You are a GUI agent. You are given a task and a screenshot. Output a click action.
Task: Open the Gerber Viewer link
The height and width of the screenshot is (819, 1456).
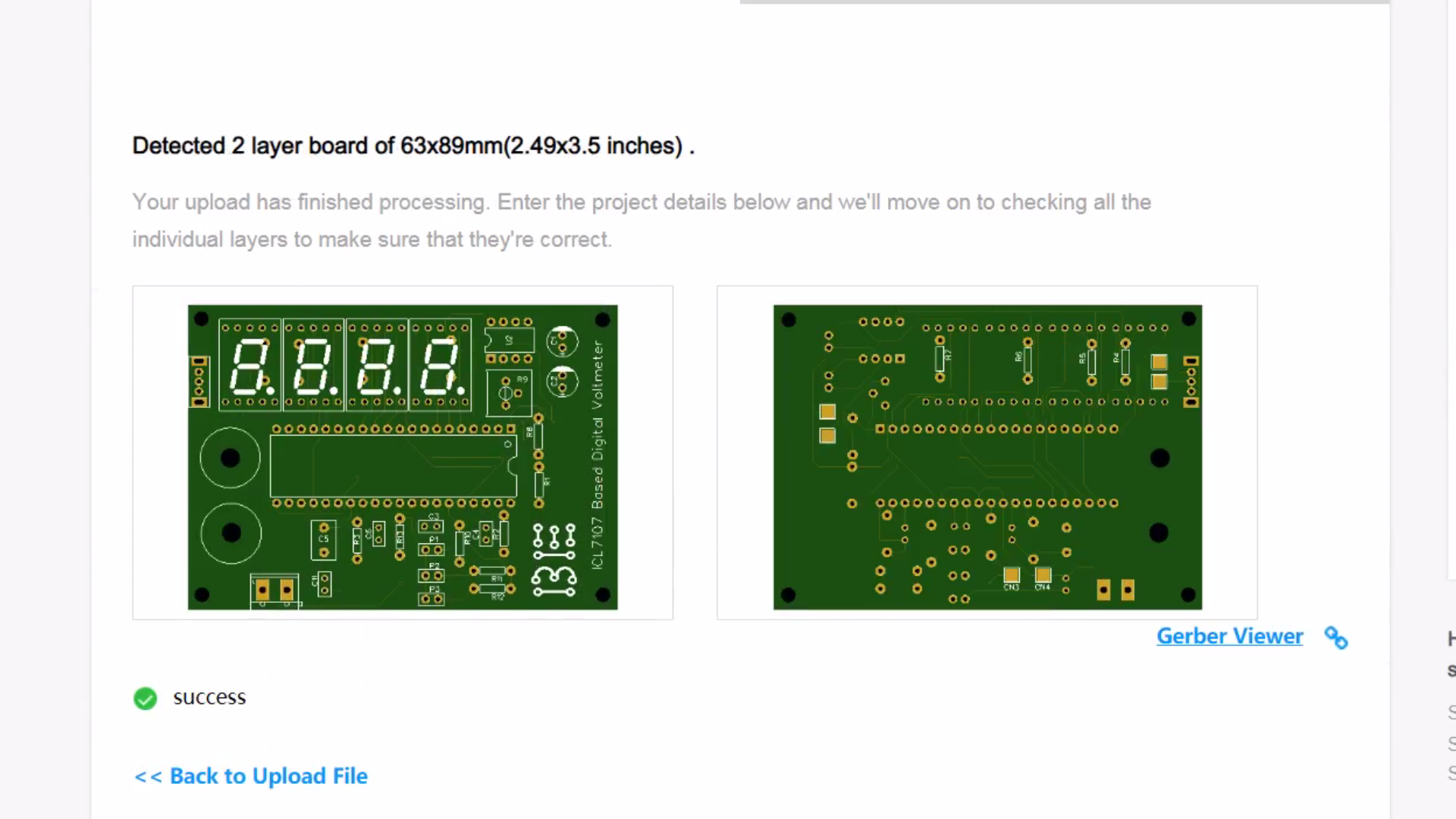point(1229,636)
